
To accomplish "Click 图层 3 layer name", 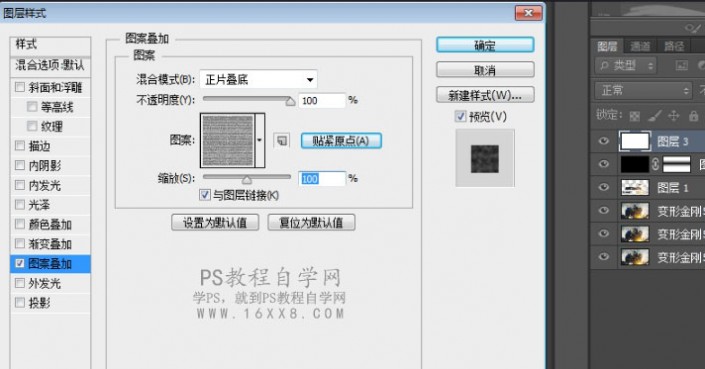I will coord(673,142).
